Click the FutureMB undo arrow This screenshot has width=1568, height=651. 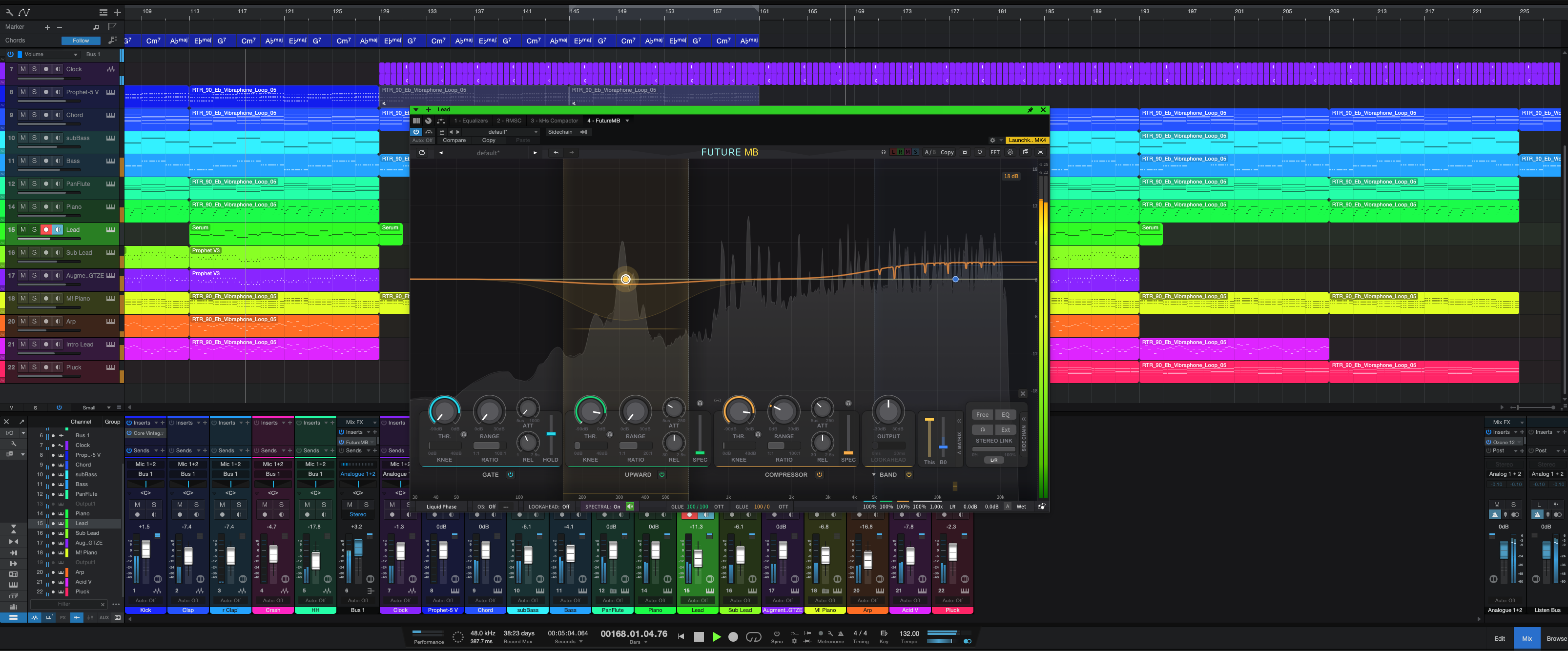tap(556, 153)
